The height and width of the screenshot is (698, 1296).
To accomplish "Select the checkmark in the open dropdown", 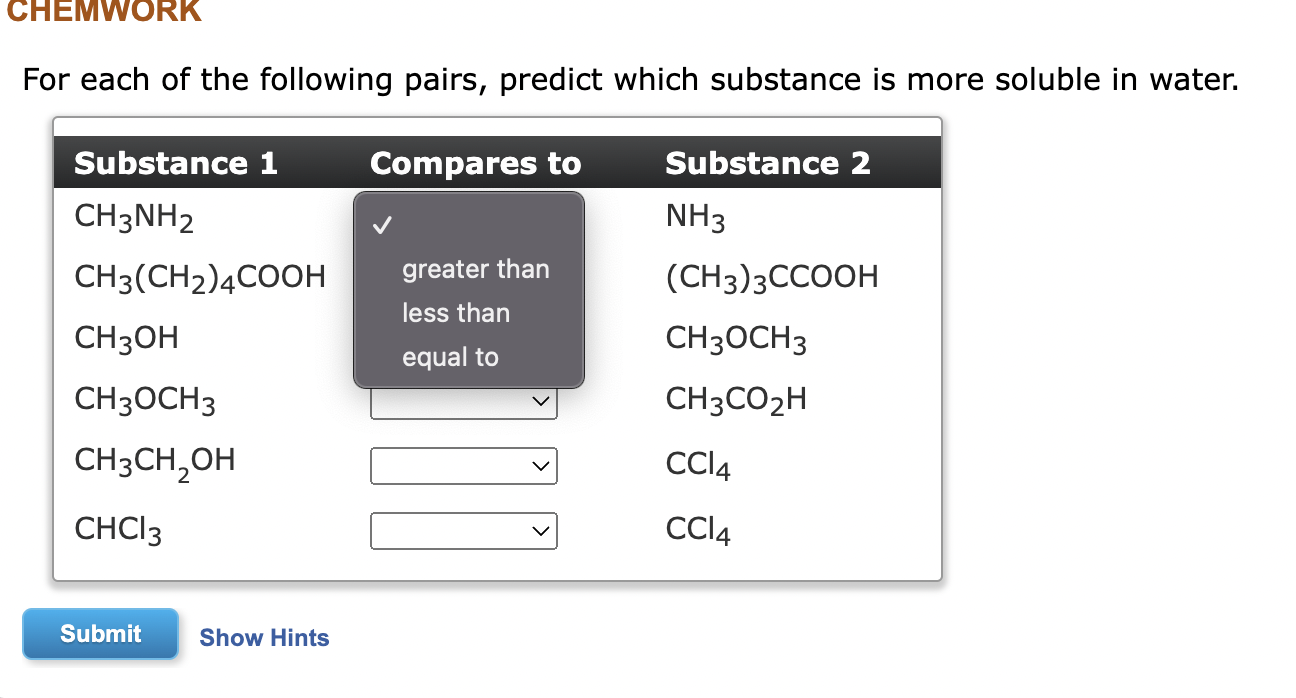I will tap(383, 225).
